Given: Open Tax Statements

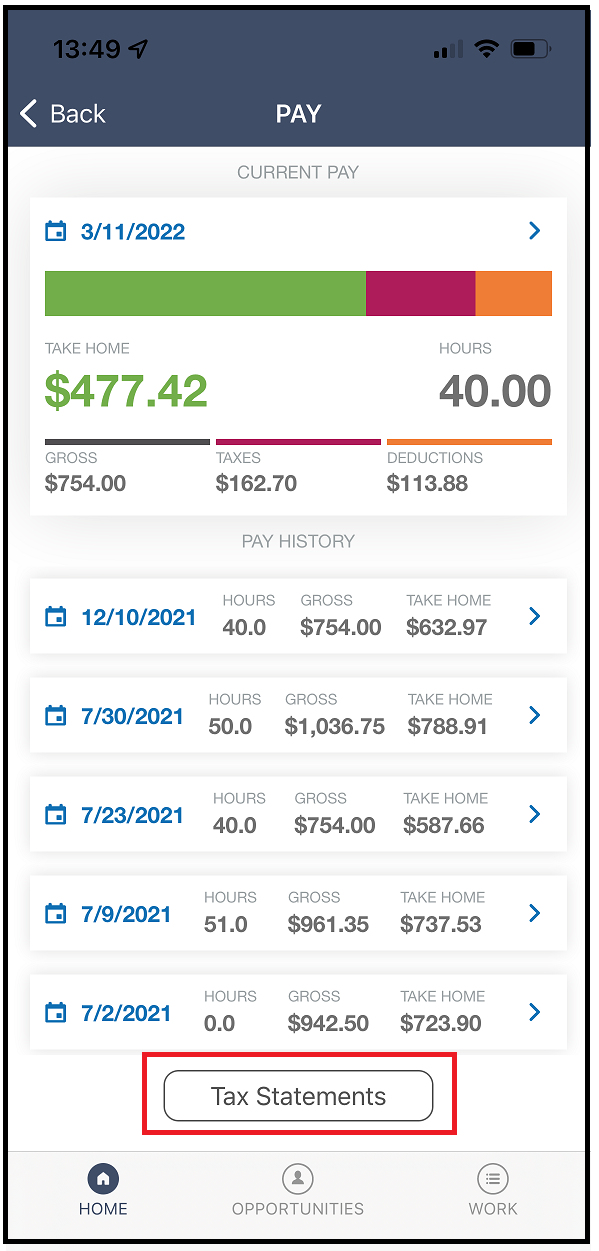Looking at the screenshot, I should tap(298, 1096).
